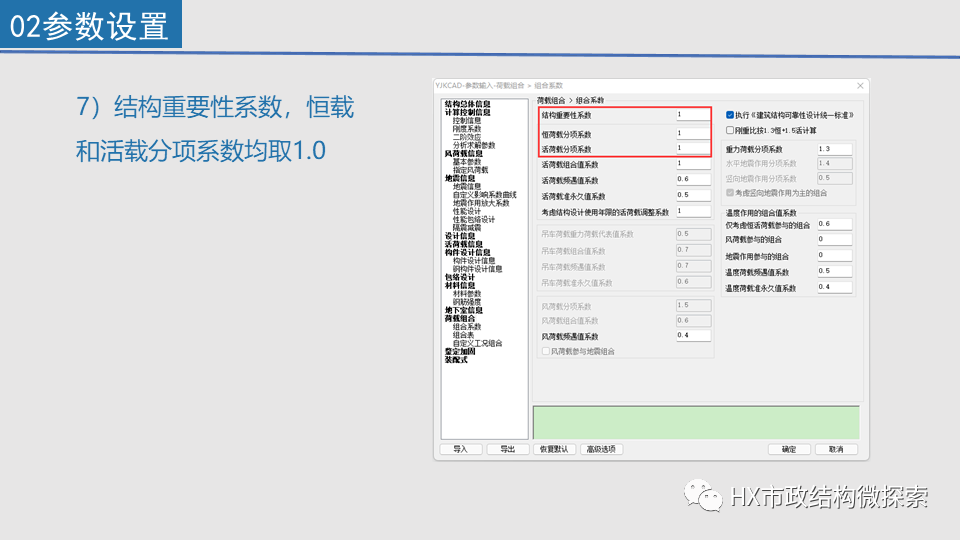This screenshot has width=960, height=540.
Task: Cancel the dialog with 取消 button
Action: click(836, 449)
